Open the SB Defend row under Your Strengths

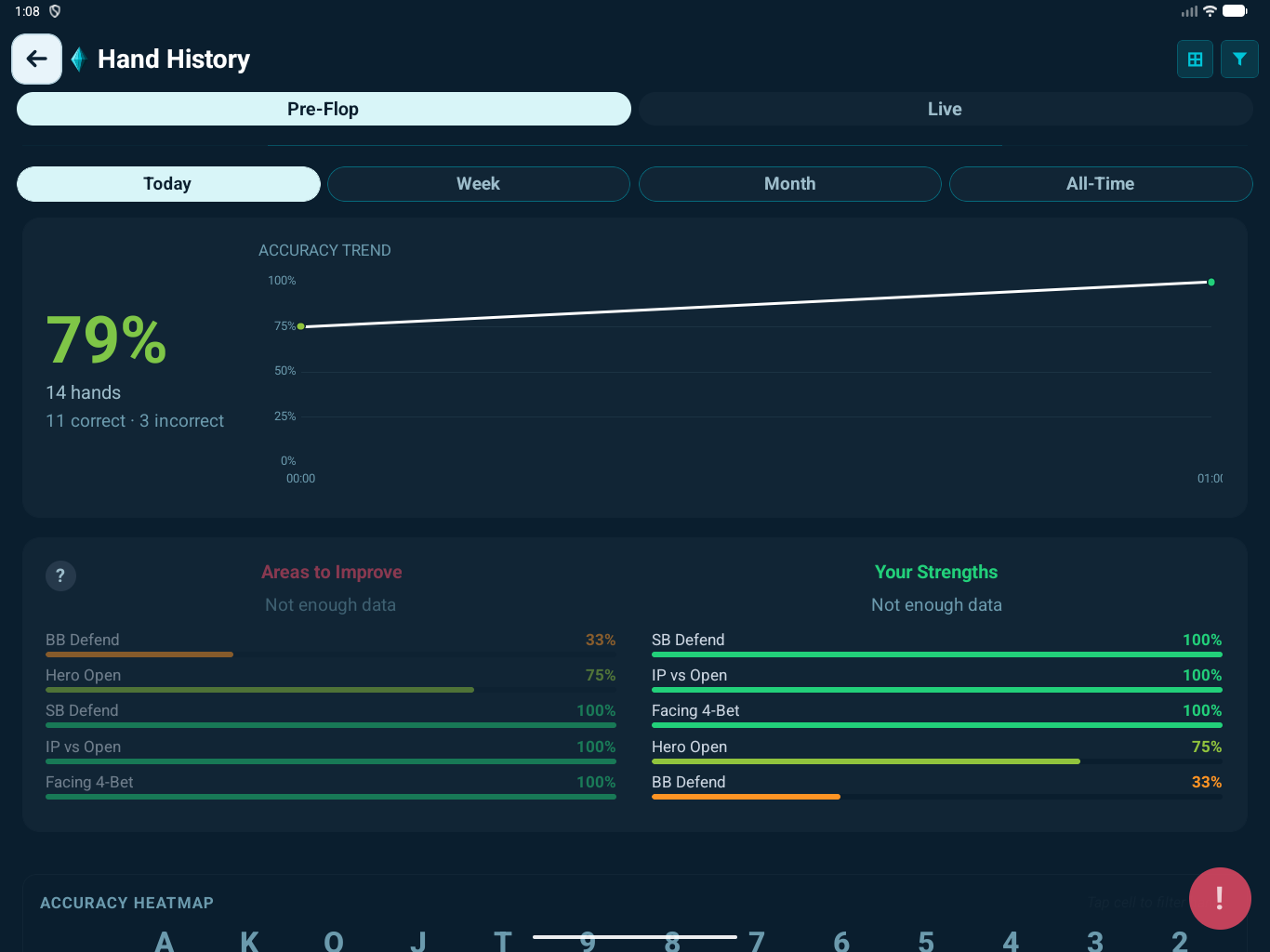[x=936, y=644]
